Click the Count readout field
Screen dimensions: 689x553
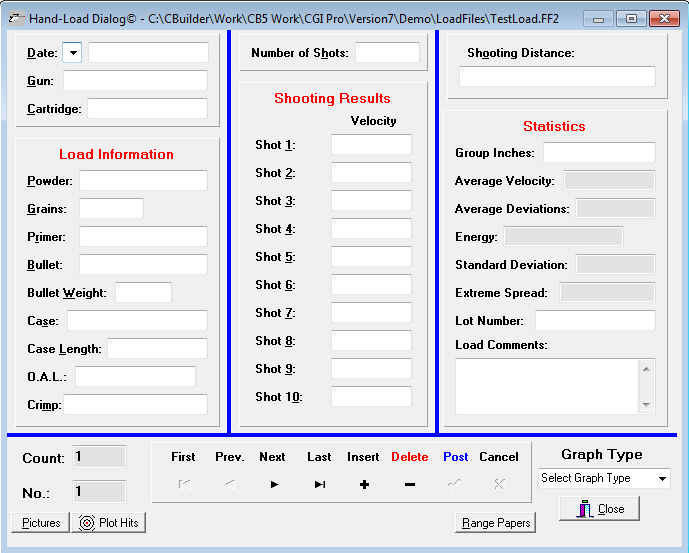99,457
